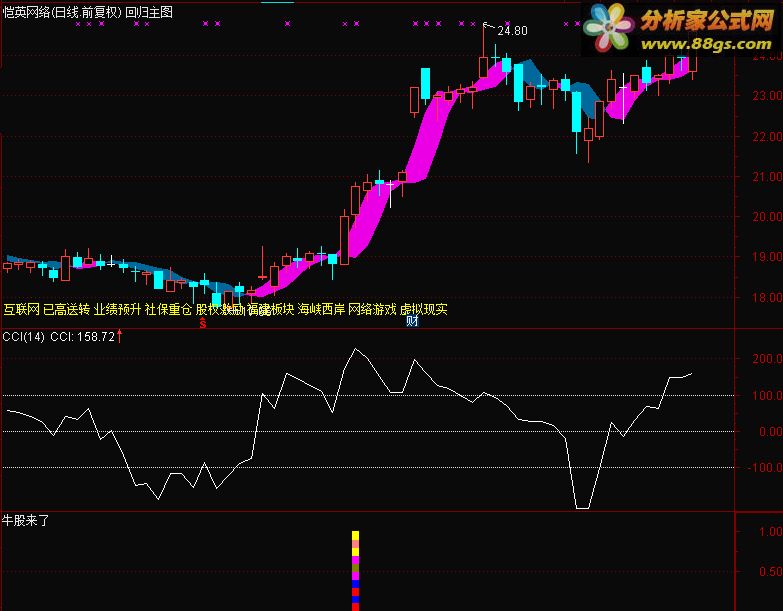The width and height of the screenshot is (783, 611).
Task: Click the -100.0 CCI axis label
Action: point(765,468)
